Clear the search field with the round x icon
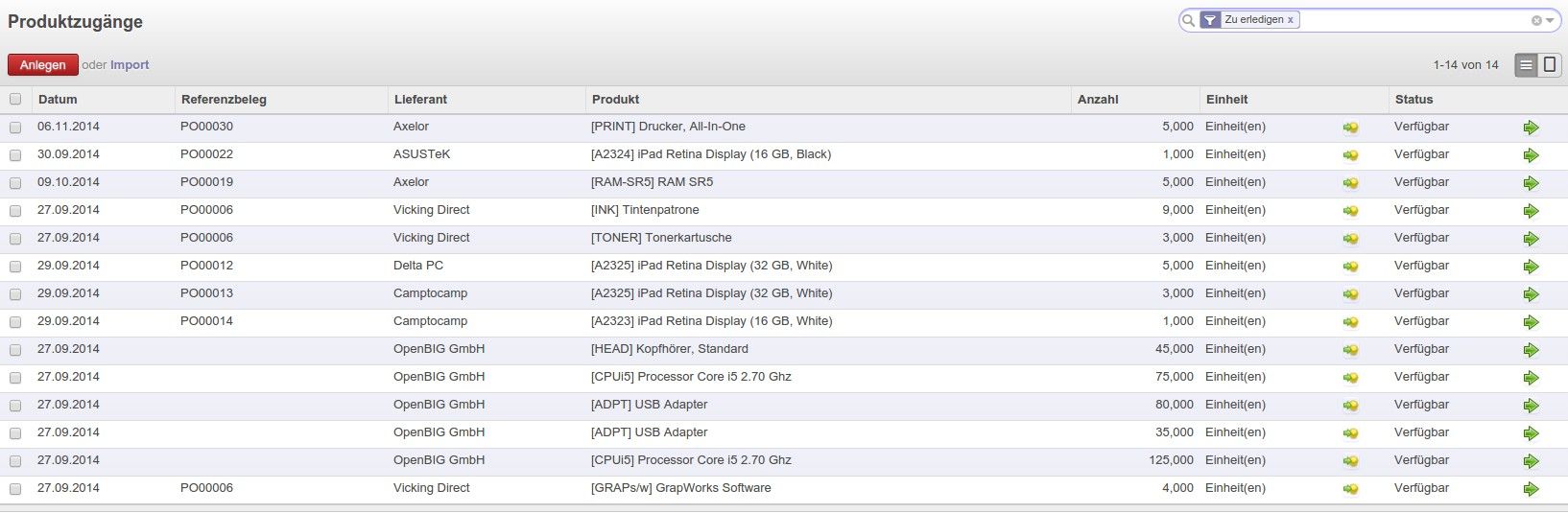 pyautogui.click(x=1536, y=20)
